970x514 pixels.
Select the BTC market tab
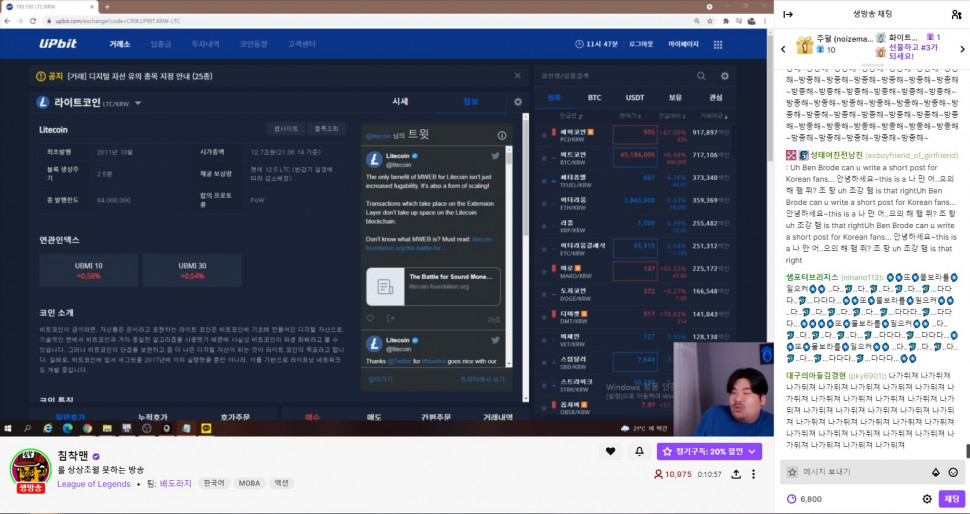coord(594,97)
